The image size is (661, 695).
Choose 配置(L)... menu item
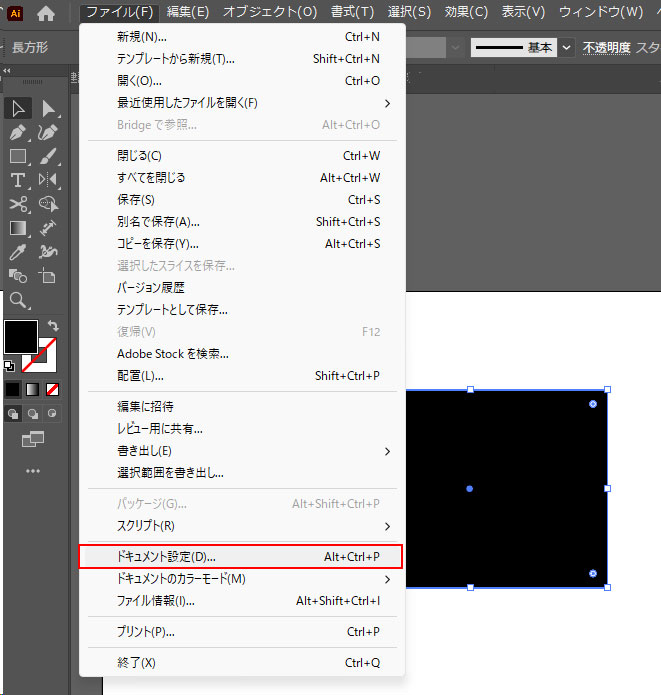[242, 376]
